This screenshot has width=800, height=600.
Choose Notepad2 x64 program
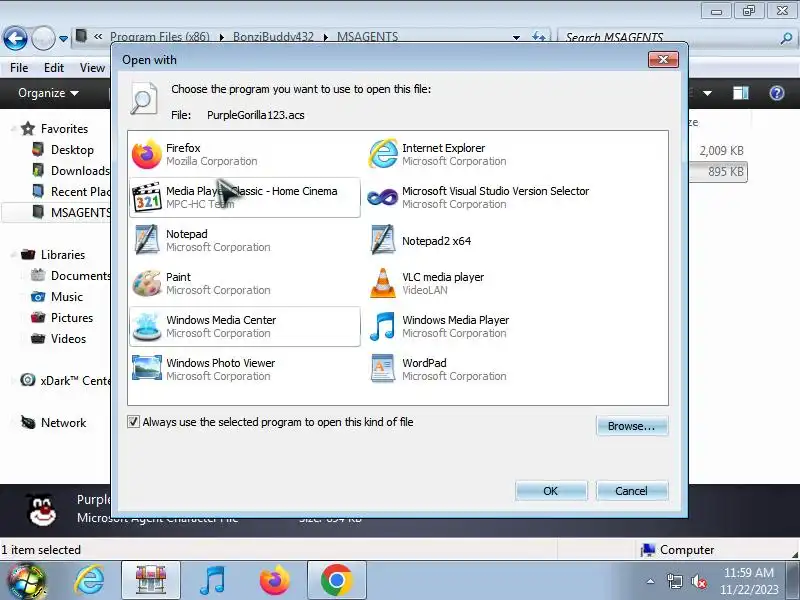coord(481,240)
